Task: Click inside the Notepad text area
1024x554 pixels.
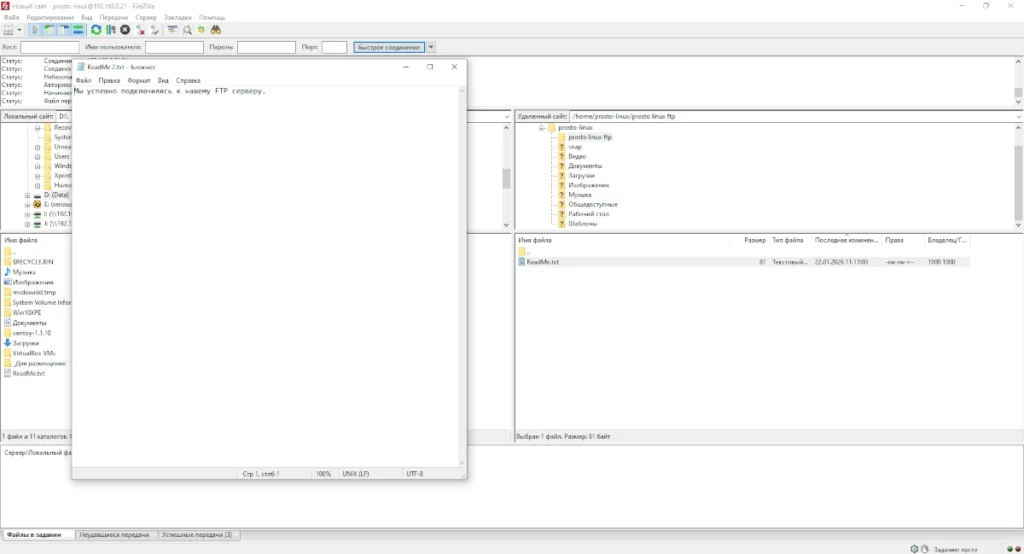Action: [264, 274]
